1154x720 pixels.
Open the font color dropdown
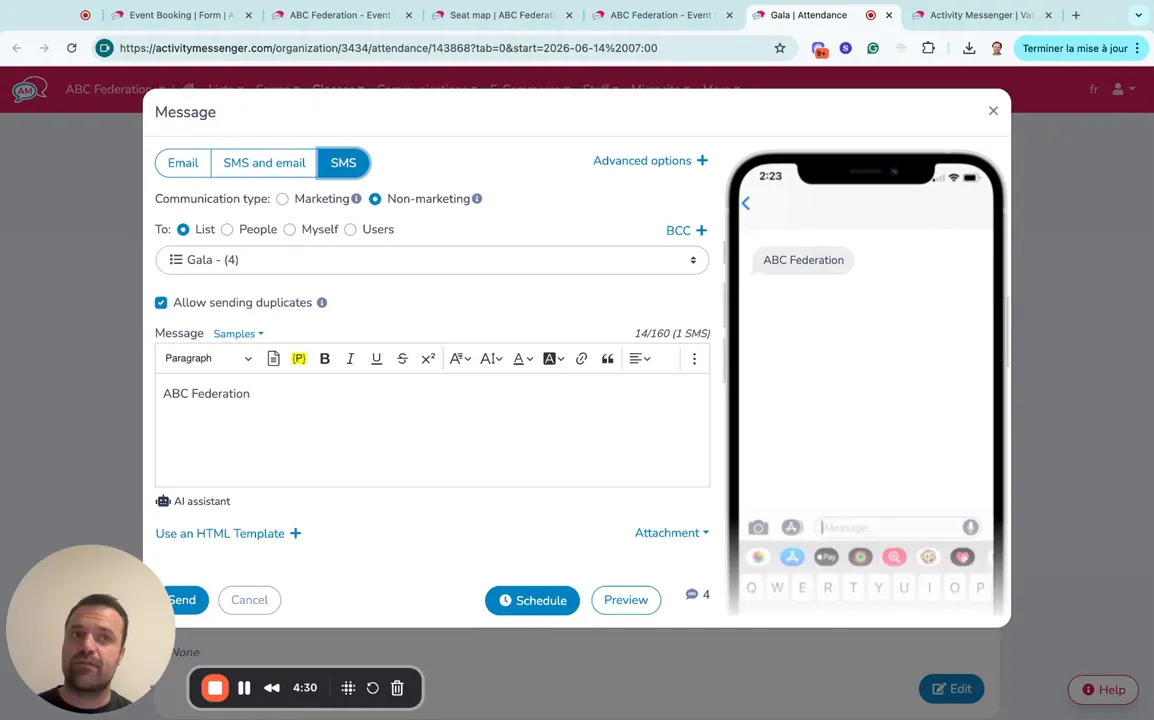pos(523,359)
